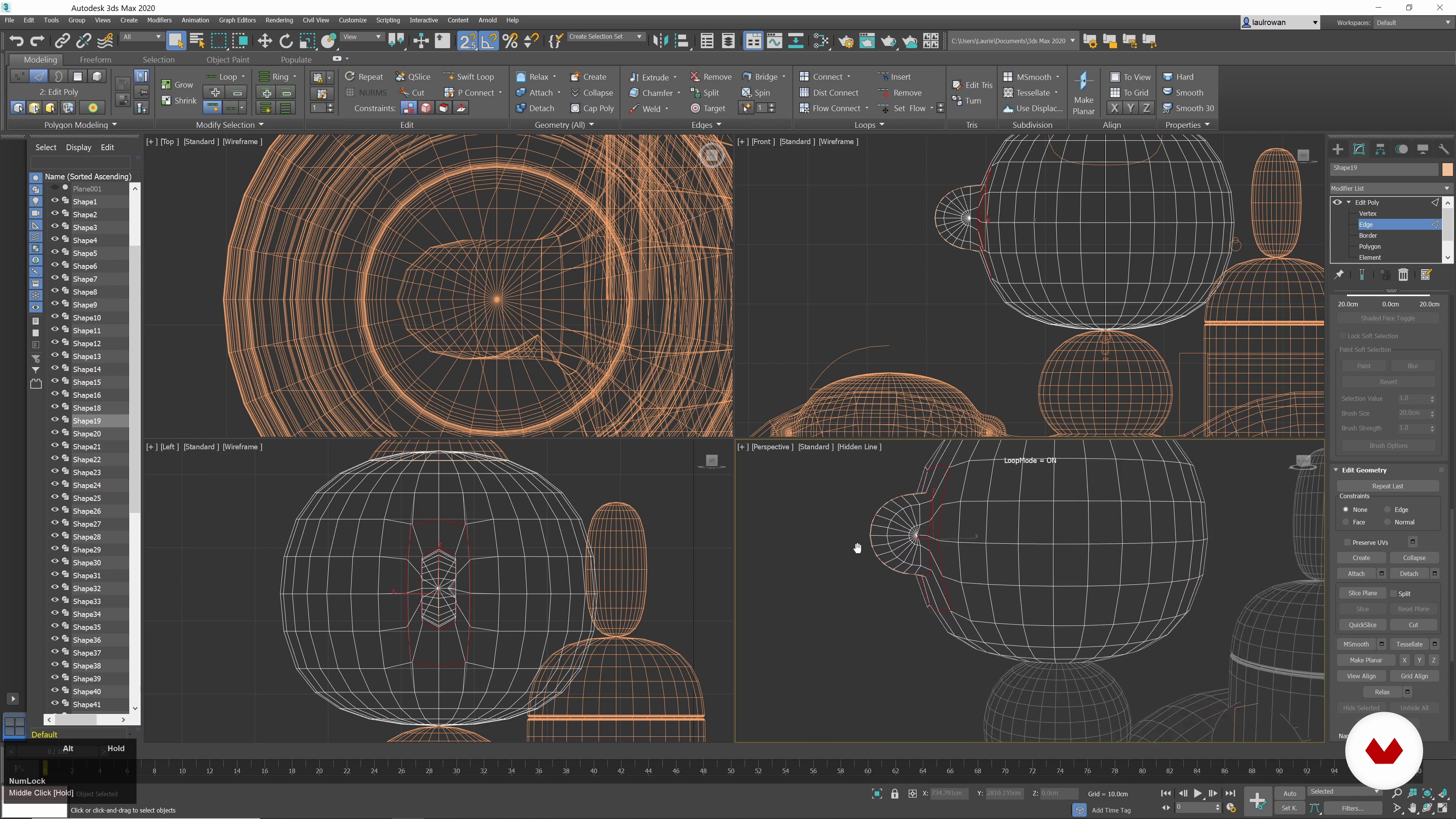
Task: Click the QuickSlice button
Action: [1362, 624]
